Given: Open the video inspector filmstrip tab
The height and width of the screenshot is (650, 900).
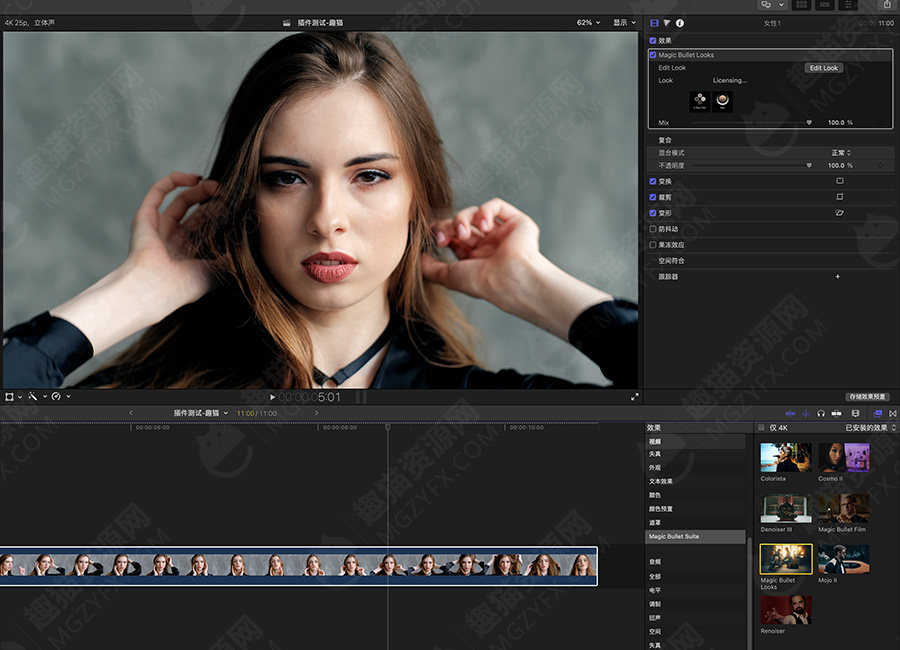Looking at the screenshot, I should pyautogui.click(x=654, y=22).
